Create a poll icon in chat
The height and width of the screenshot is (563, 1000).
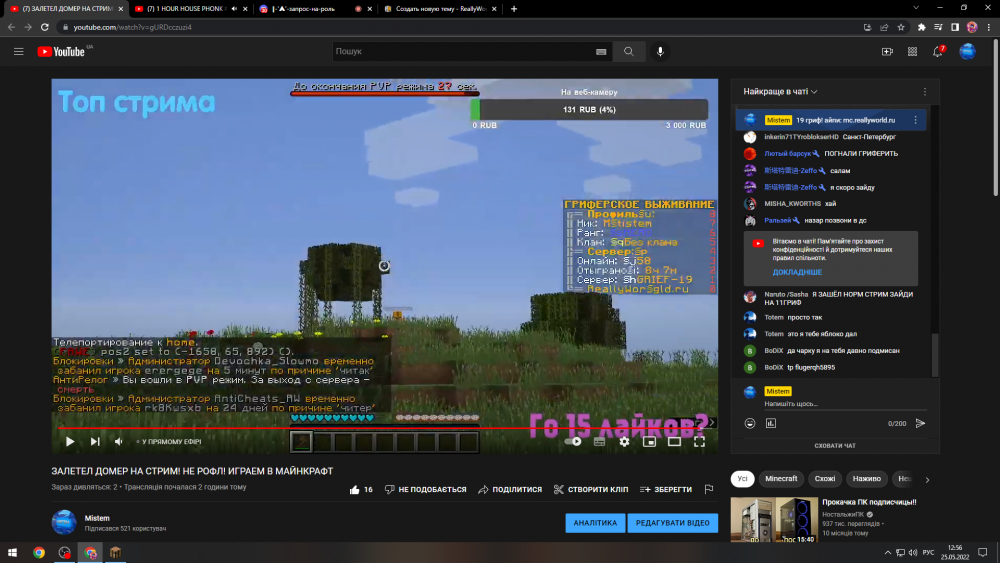pos(771,423)
